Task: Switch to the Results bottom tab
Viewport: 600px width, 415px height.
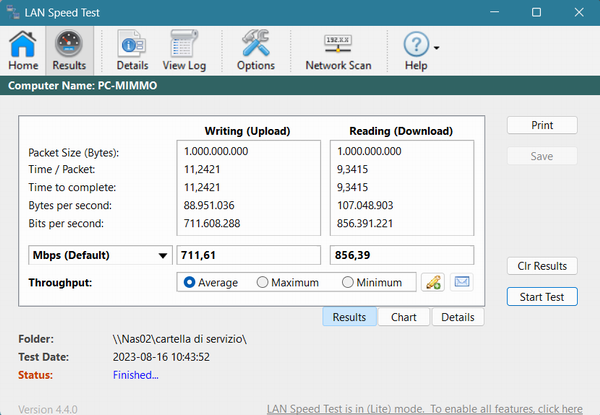Action: 349,317
